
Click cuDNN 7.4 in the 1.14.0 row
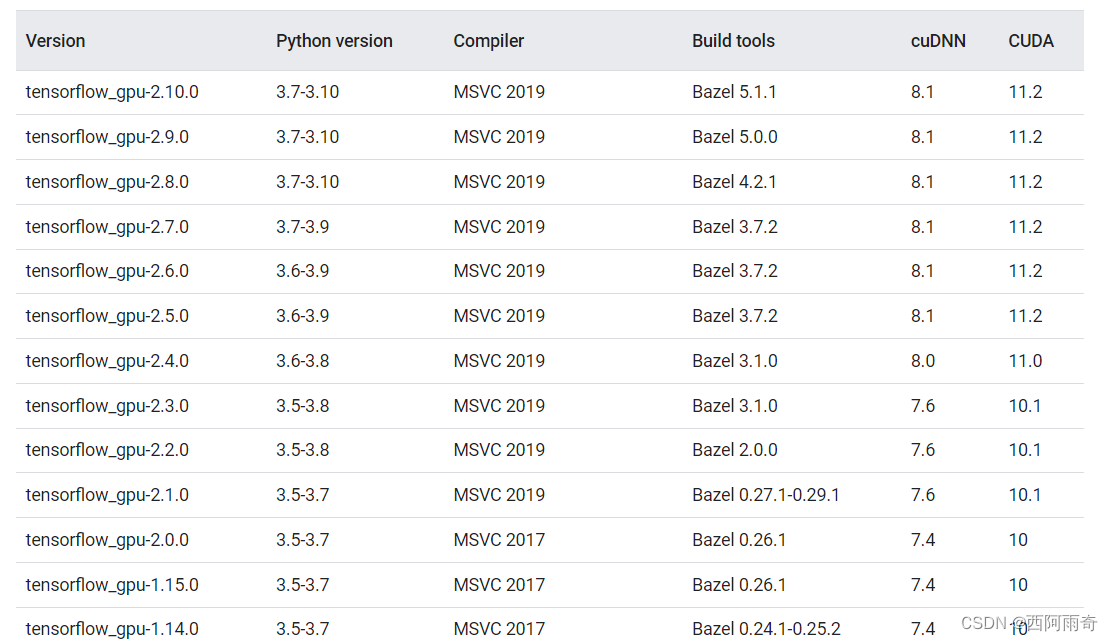923,629
